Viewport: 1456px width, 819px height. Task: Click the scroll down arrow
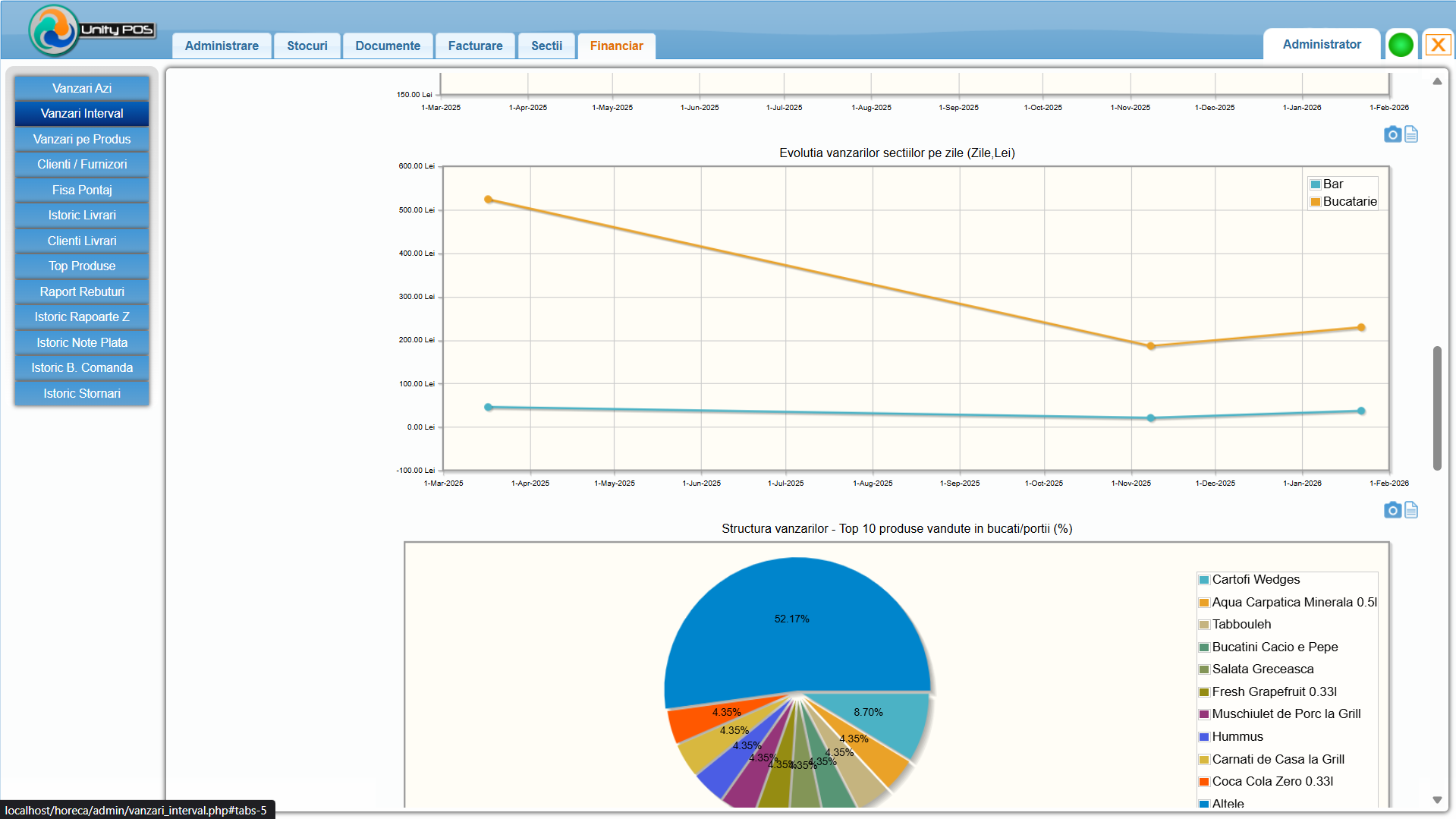1437,800
